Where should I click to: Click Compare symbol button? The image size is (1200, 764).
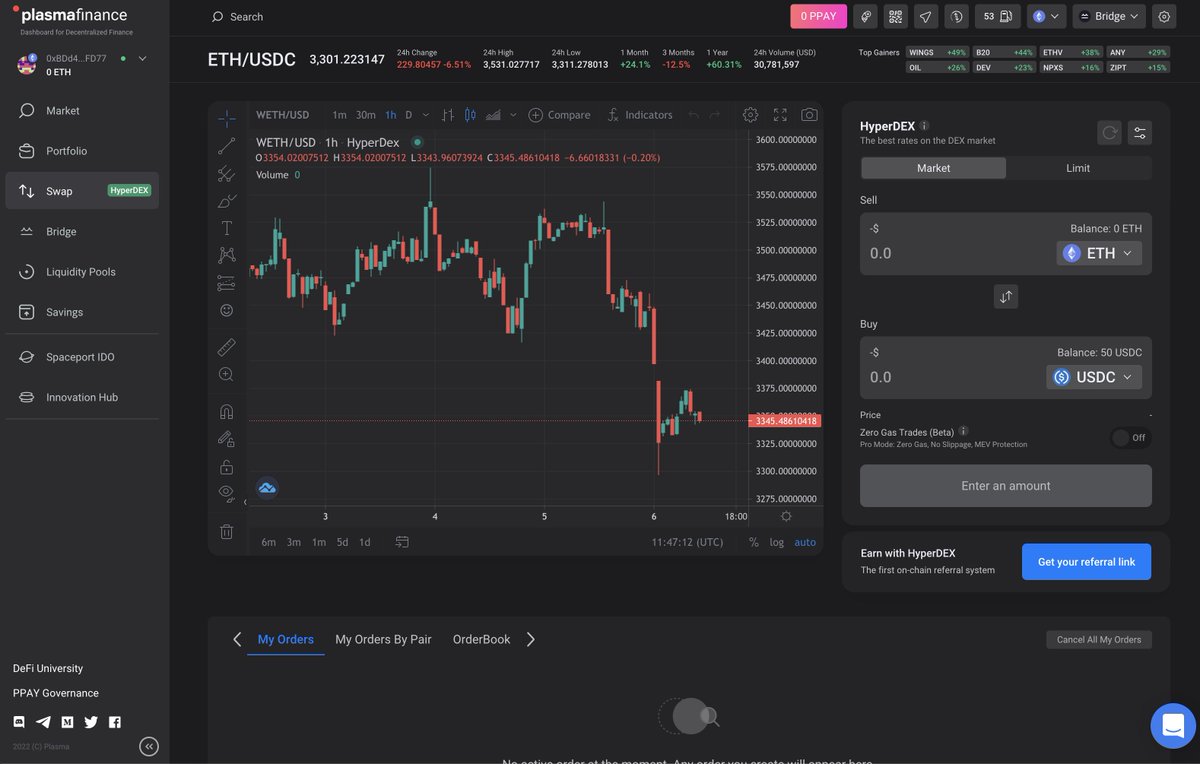[x=559, y=115]
